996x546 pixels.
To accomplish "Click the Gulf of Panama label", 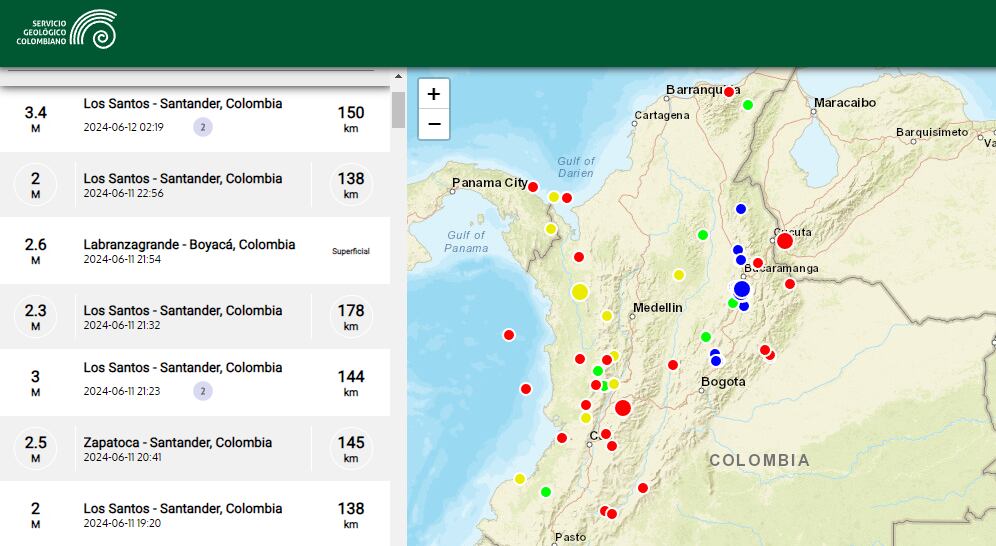I will coord(466,241).
